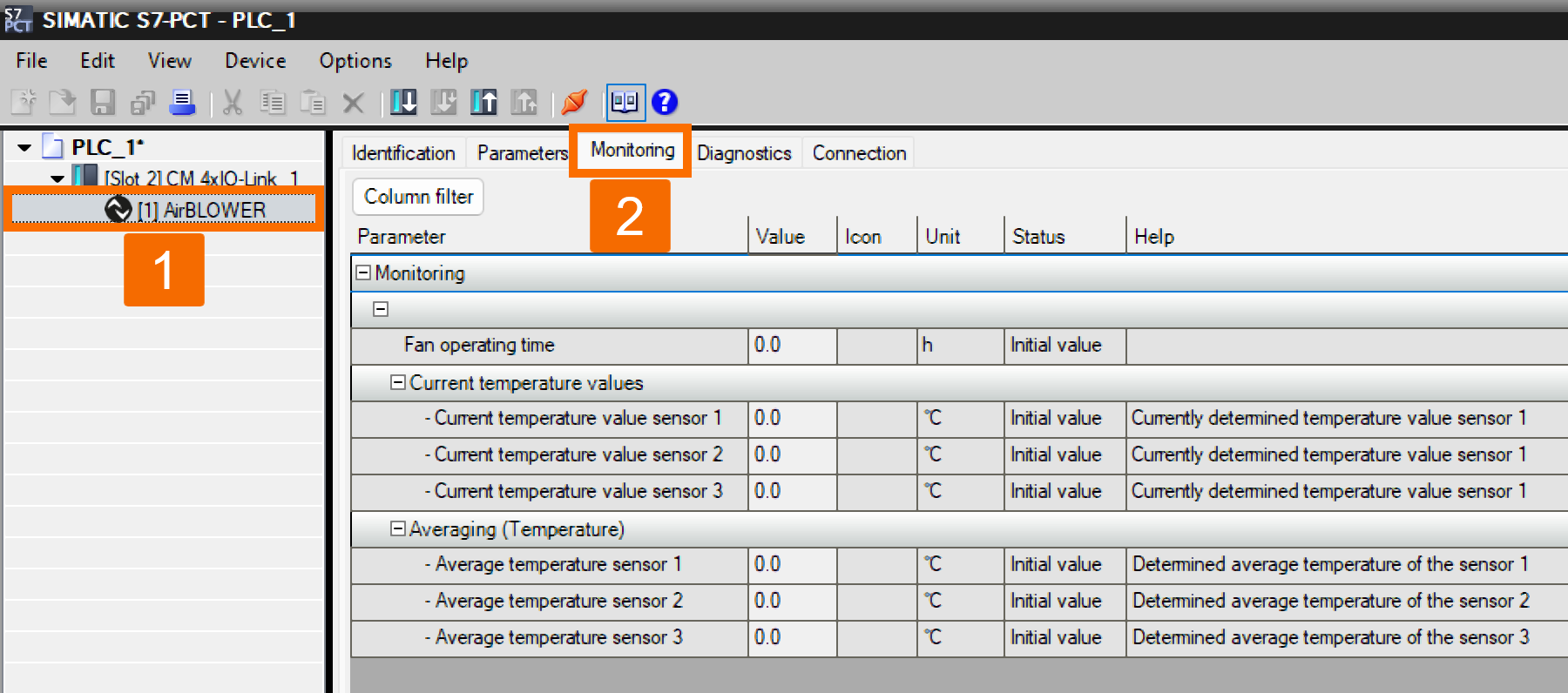The height and width of the screenshot is (693, 1568).
Task: Open the Device menu
Action: click(x=255, y=61)
